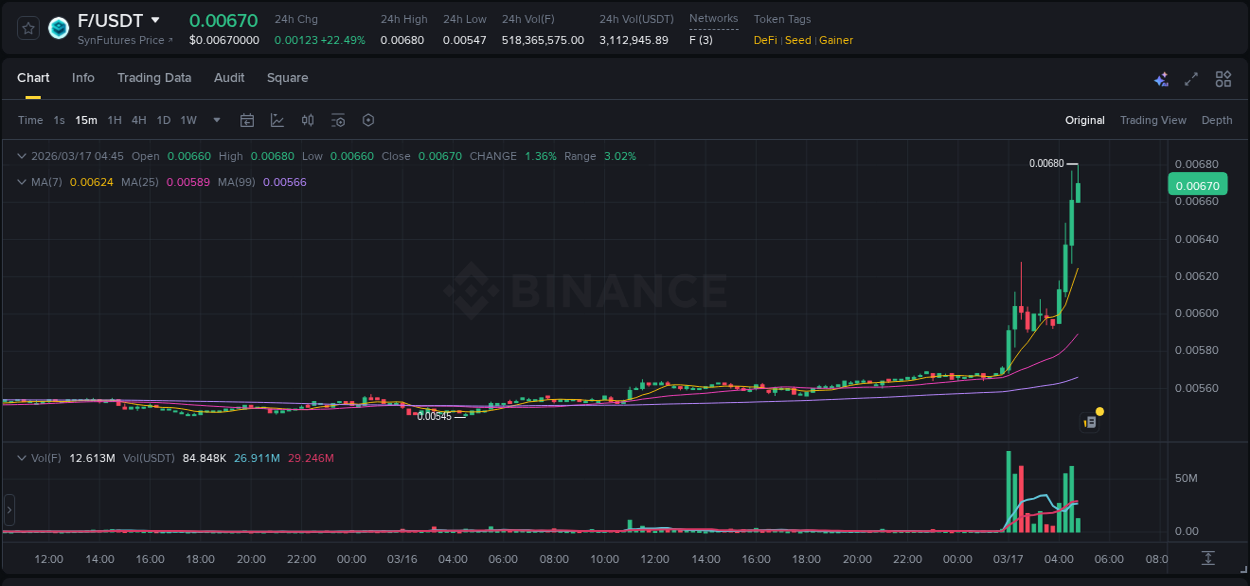Switch chart to Trading View mode
This screenshot has width=1250, height=586.
click(1152, 120)
